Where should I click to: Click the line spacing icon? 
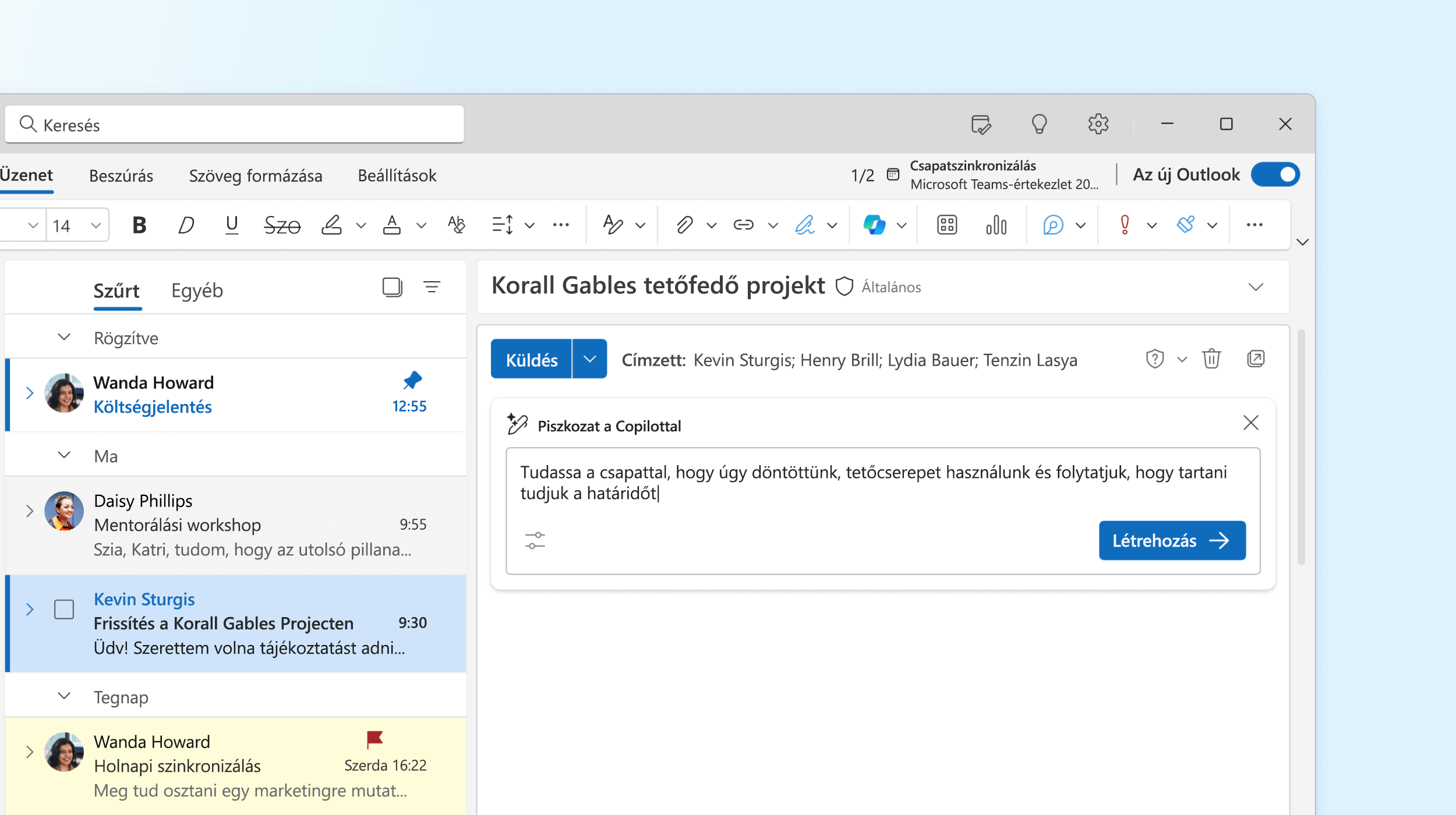(x=503, y=225)
